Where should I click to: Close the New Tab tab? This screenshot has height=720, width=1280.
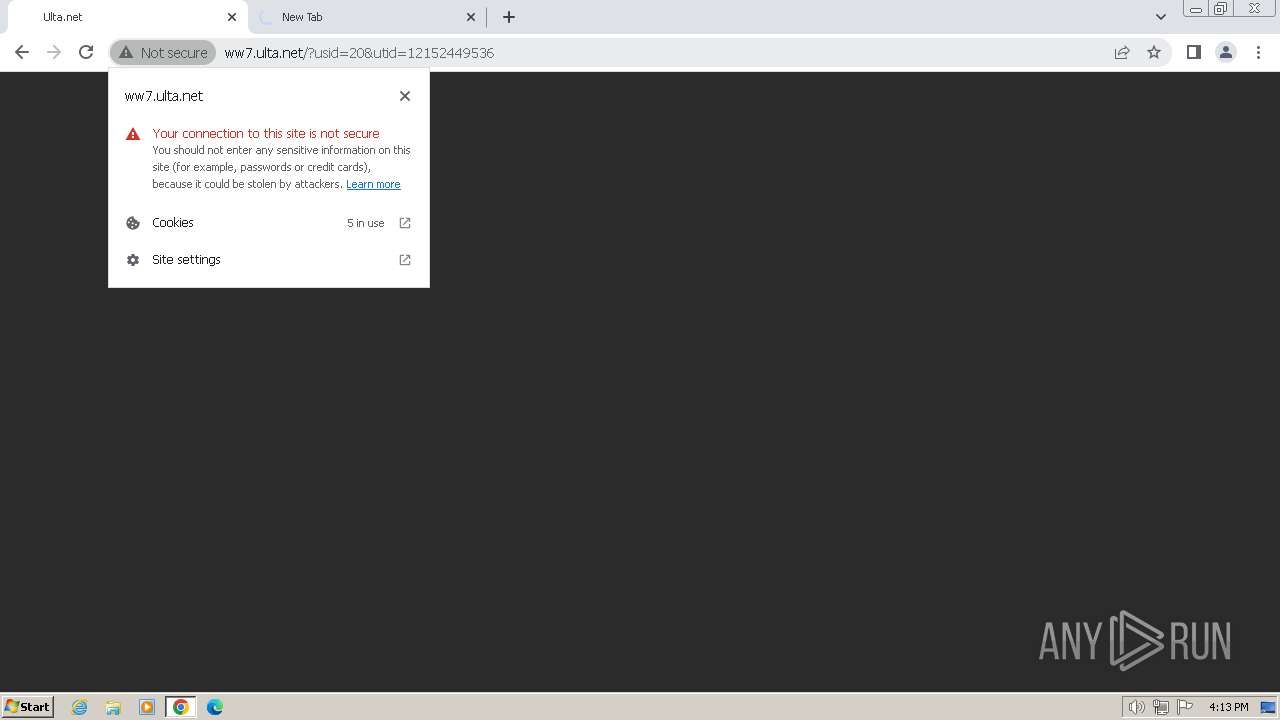471,17
